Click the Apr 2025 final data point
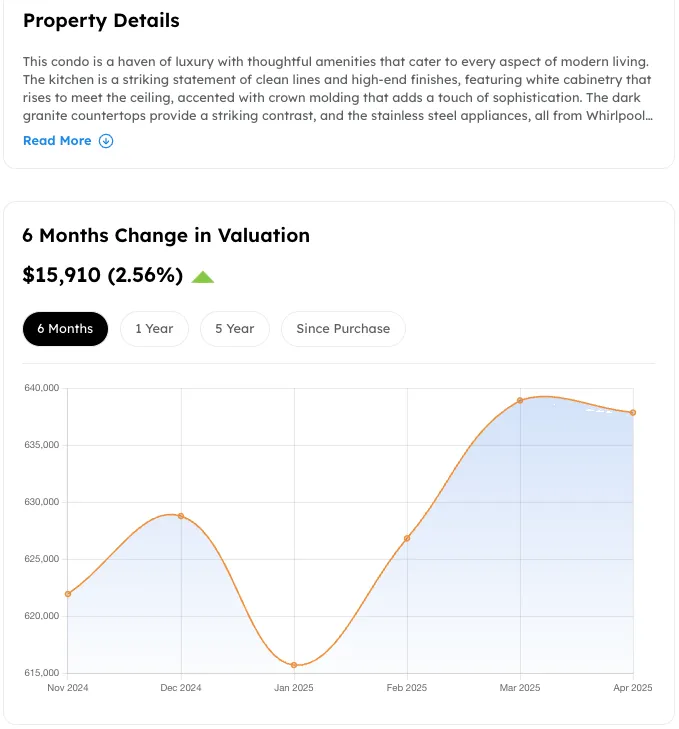This screenshot has width=679, height=729. point(633,413)
